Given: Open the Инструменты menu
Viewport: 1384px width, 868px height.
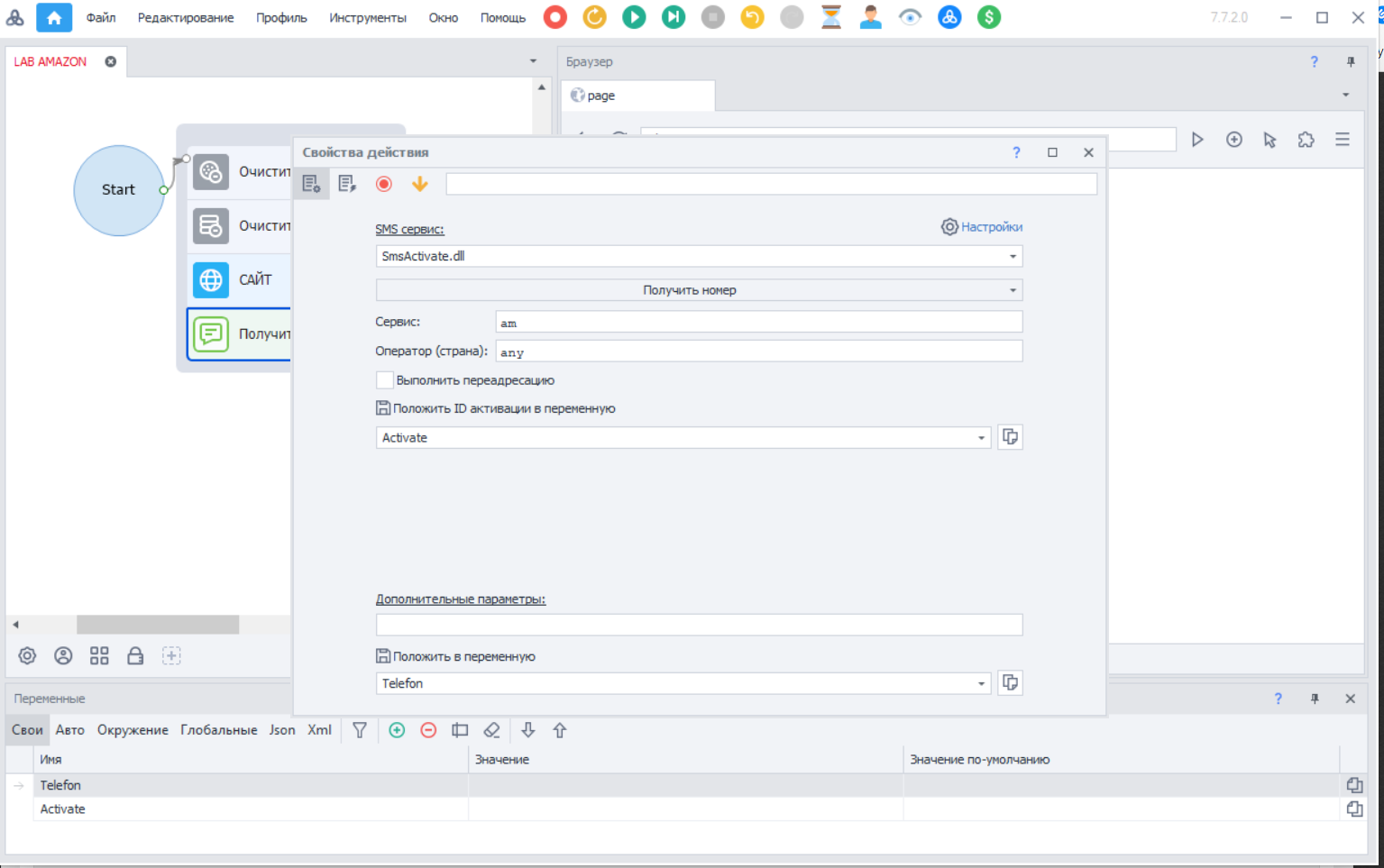Looking at the screenshot, I should tap(367, 18).
